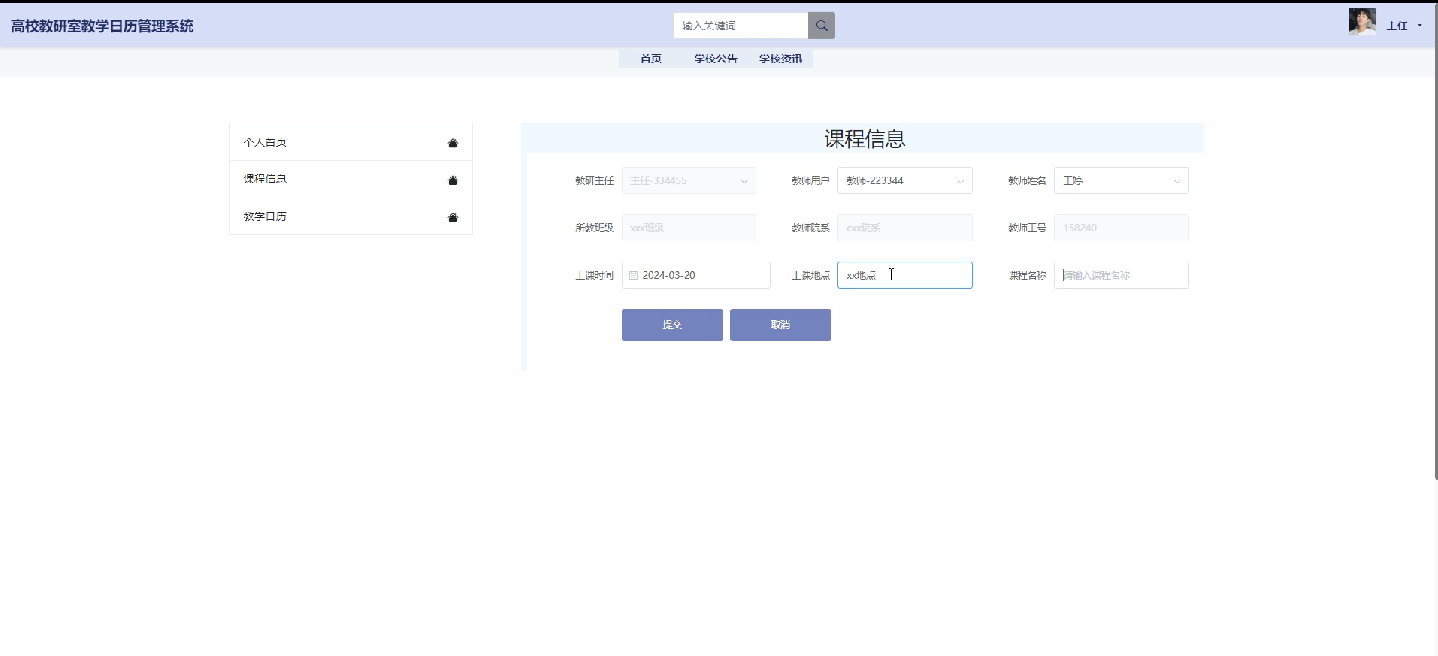Select the 学校资讯 tab
1438x656 pixels.
pyautogui.click(x=780, y=58)
